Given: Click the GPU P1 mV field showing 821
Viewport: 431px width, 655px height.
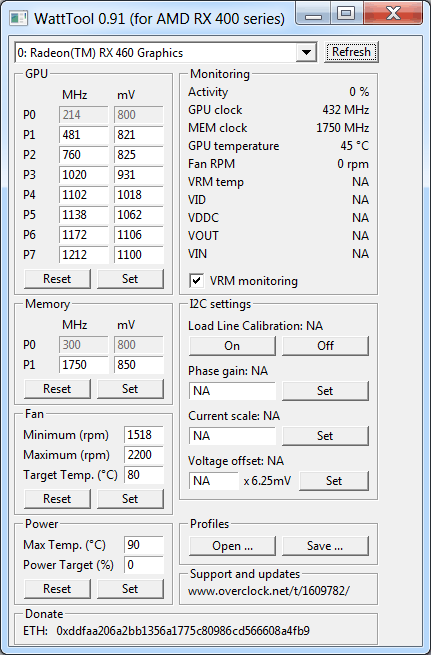Looking at the screenshot, I should coord(138,135).
